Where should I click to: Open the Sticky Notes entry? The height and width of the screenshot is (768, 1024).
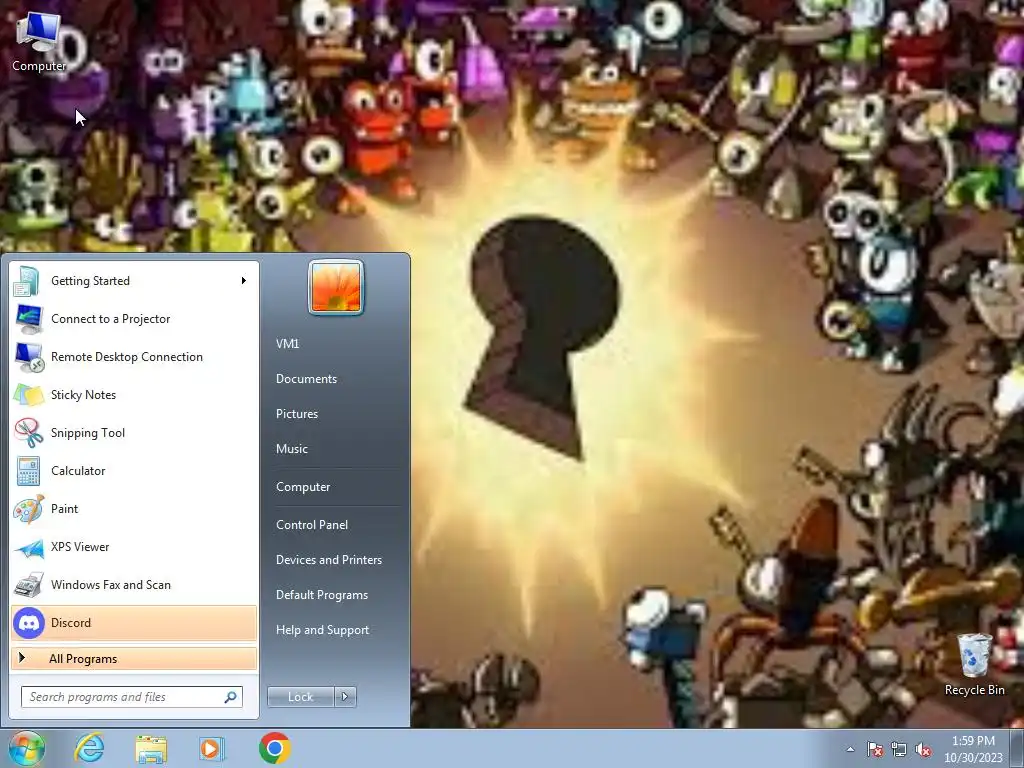tap(134, 394)
